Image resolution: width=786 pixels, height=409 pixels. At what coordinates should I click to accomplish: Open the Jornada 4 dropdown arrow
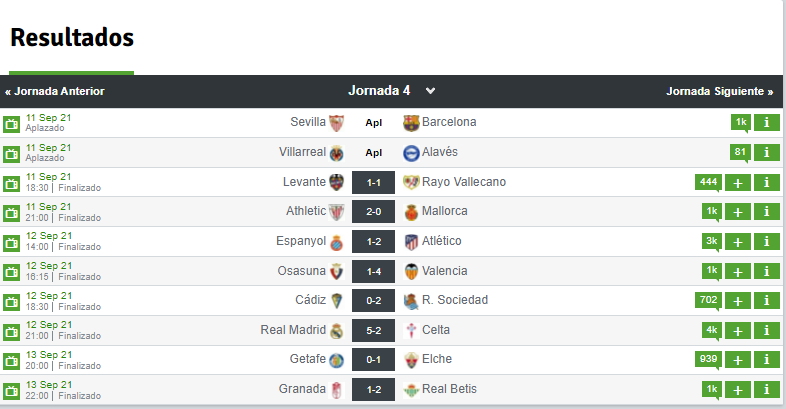pyautogui.click(x=430, y=91)
